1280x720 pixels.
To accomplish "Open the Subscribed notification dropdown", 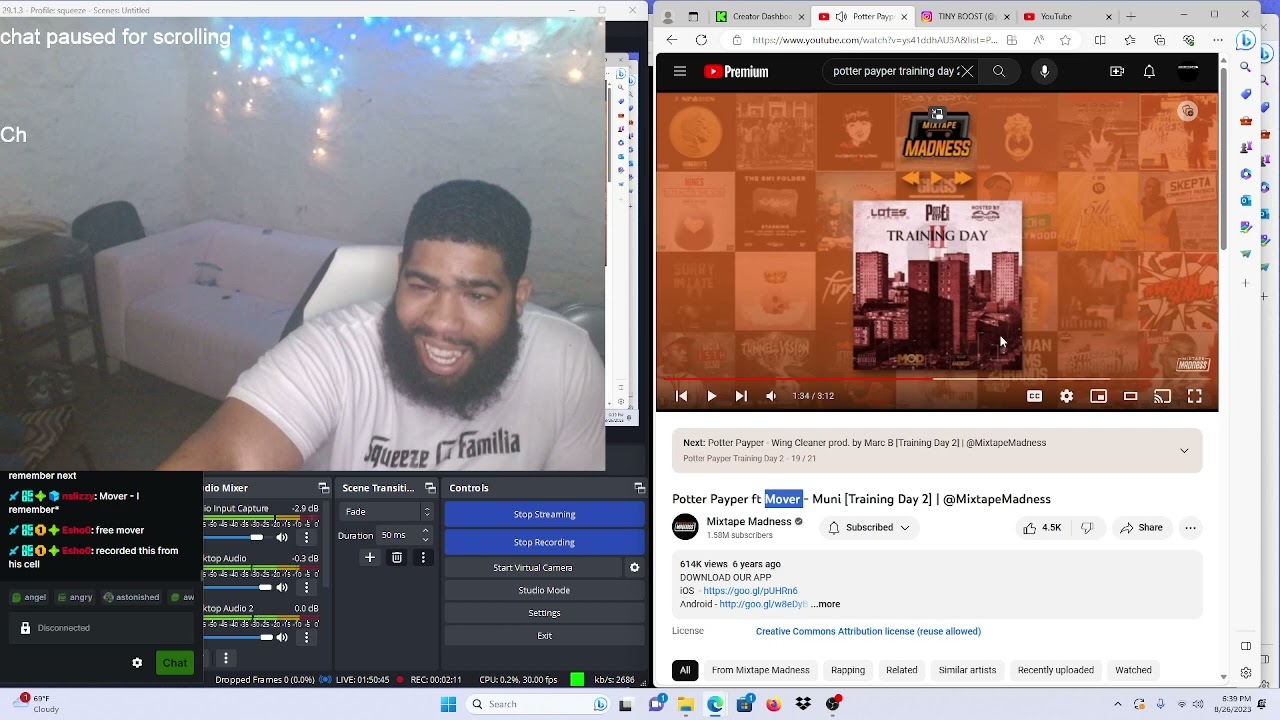I will (x=869, y=528).
